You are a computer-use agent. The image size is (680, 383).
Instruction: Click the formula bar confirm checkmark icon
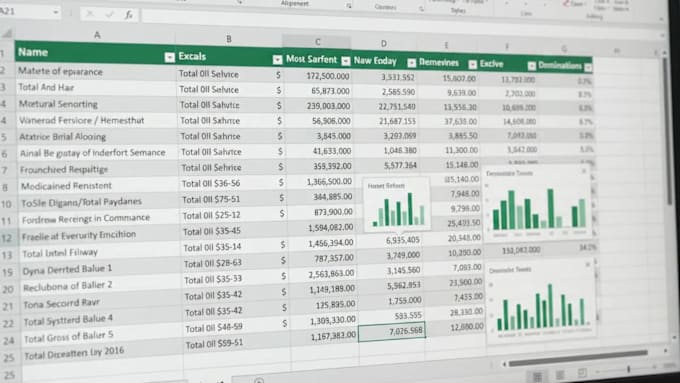tap(109, 14)
